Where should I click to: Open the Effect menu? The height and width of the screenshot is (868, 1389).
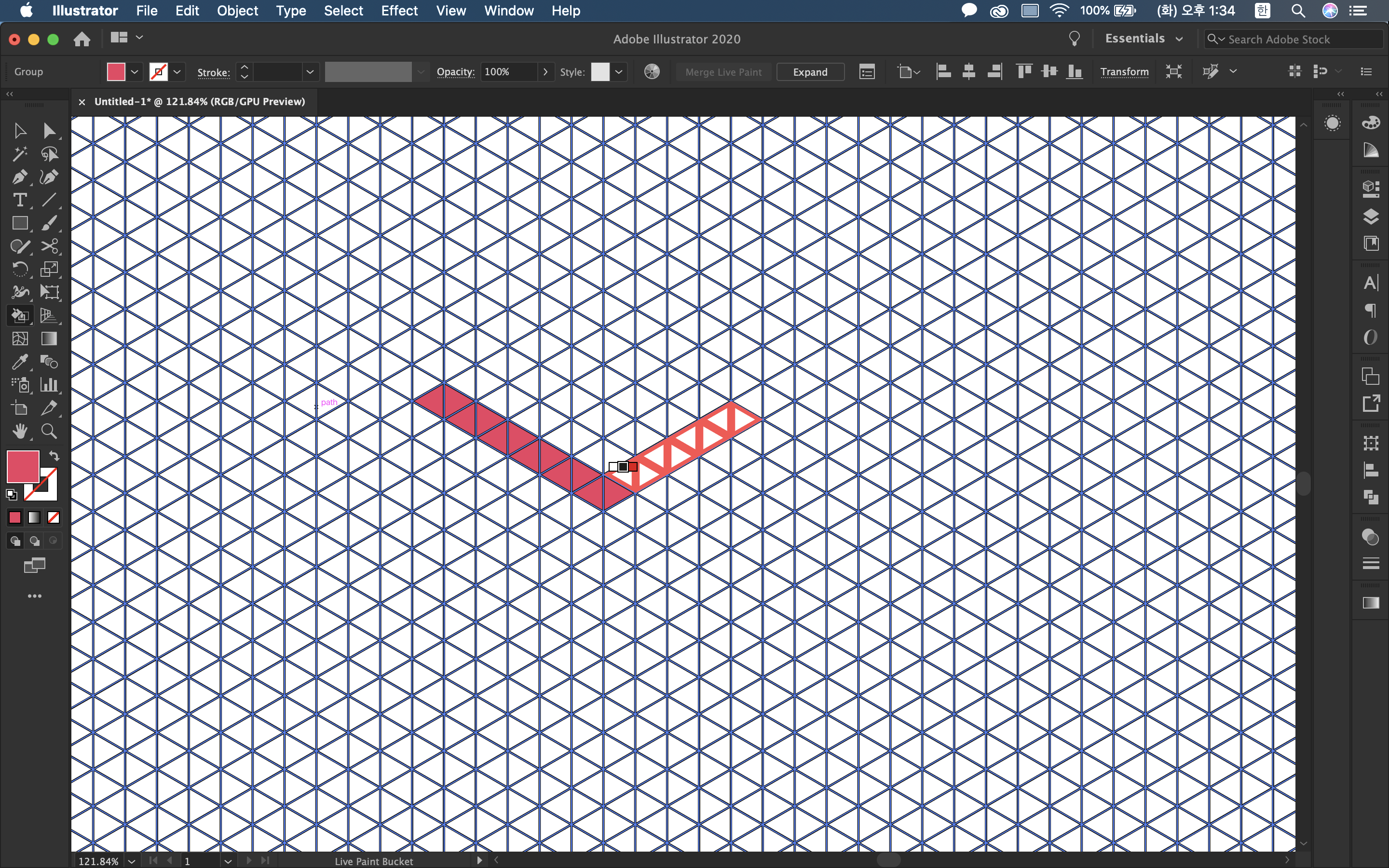399,10
